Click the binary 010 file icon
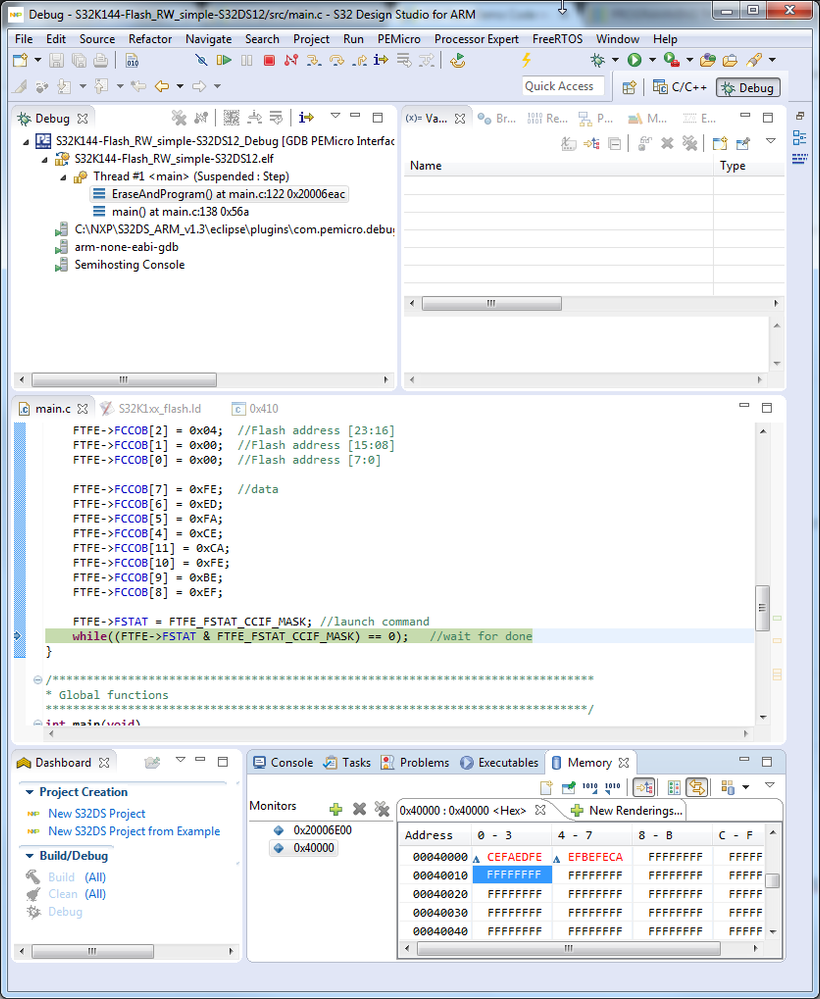The height and width of the screenshot is (999, 820). tap(132, 61)
